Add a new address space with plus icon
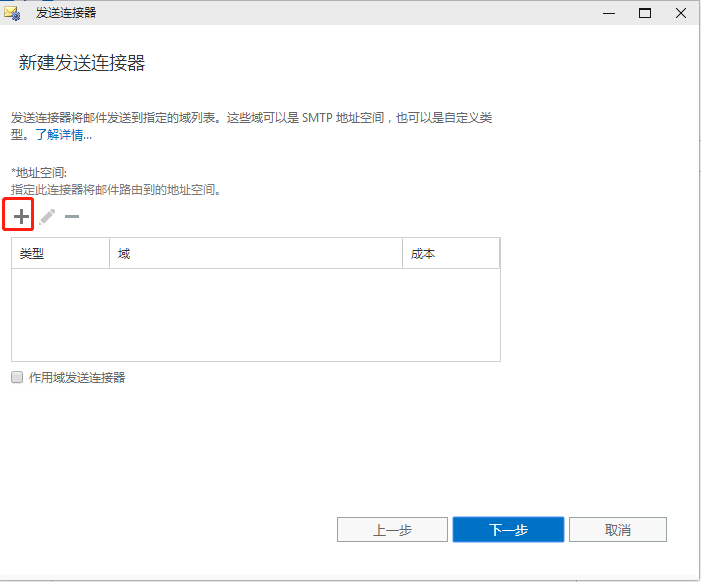Screen dimensions: 701x582 pos(21,217)
